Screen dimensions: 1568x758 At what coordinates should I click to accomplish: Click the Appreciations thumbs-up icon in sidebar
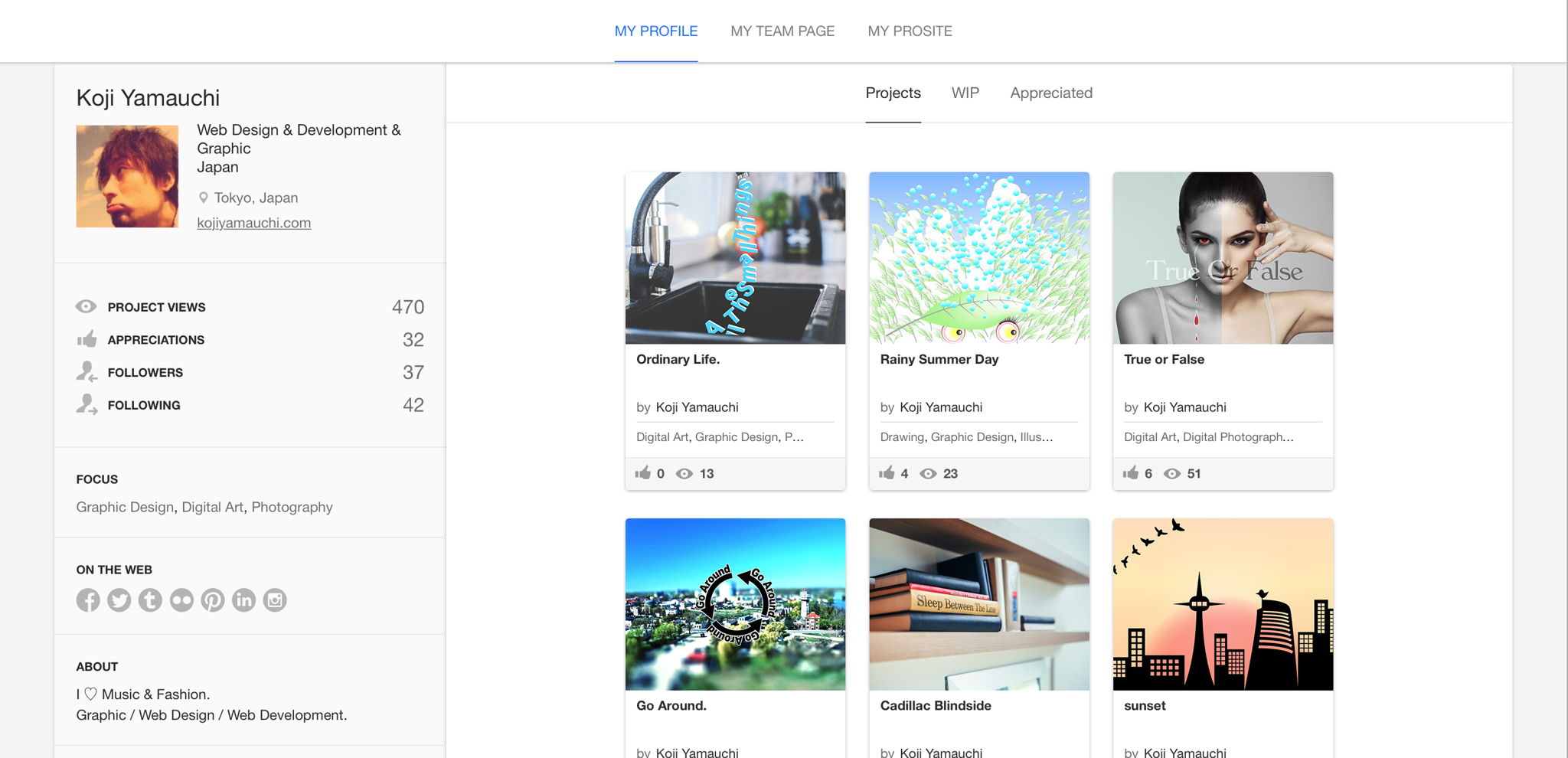coord(87,339)
